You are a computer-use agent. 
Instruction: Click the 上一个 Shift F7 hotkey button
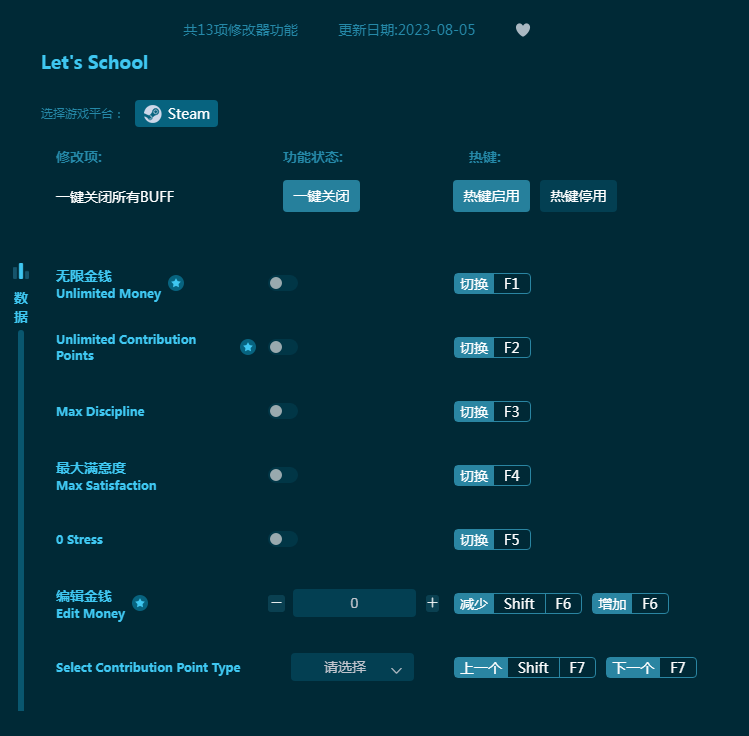coord(524,668)
